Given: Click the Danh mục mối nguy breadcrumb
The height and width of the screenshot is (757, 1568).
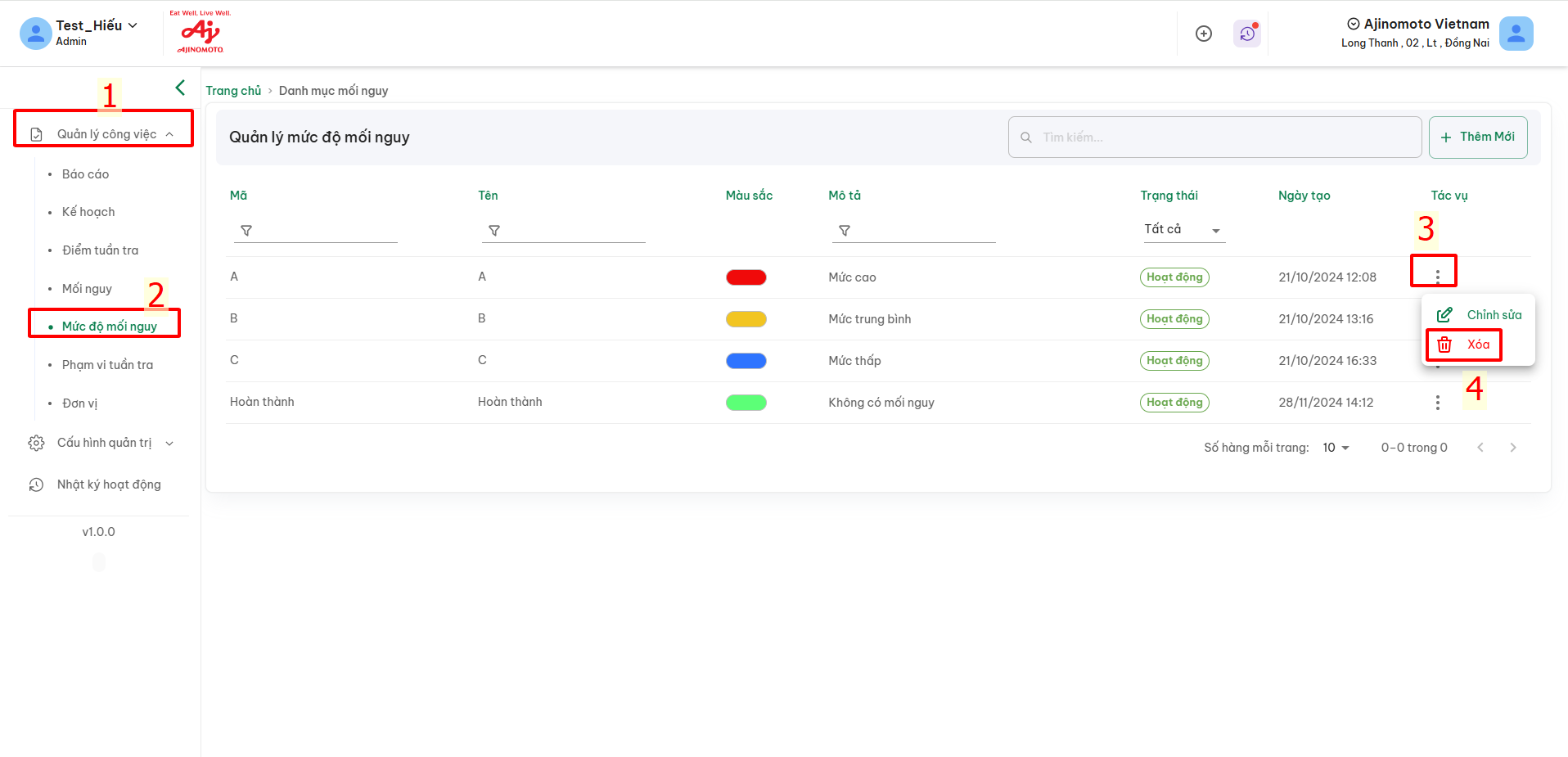Looking at the screenshot, I should 333,91.
